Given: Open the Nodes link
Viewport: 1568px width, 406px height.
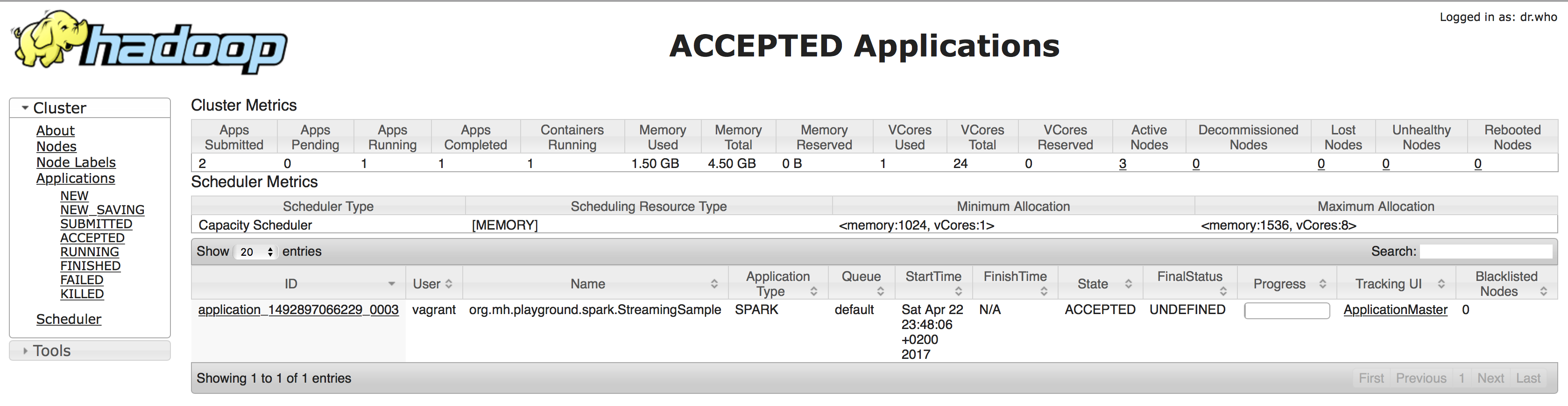Looking at the screenshot, I should 56,147.
